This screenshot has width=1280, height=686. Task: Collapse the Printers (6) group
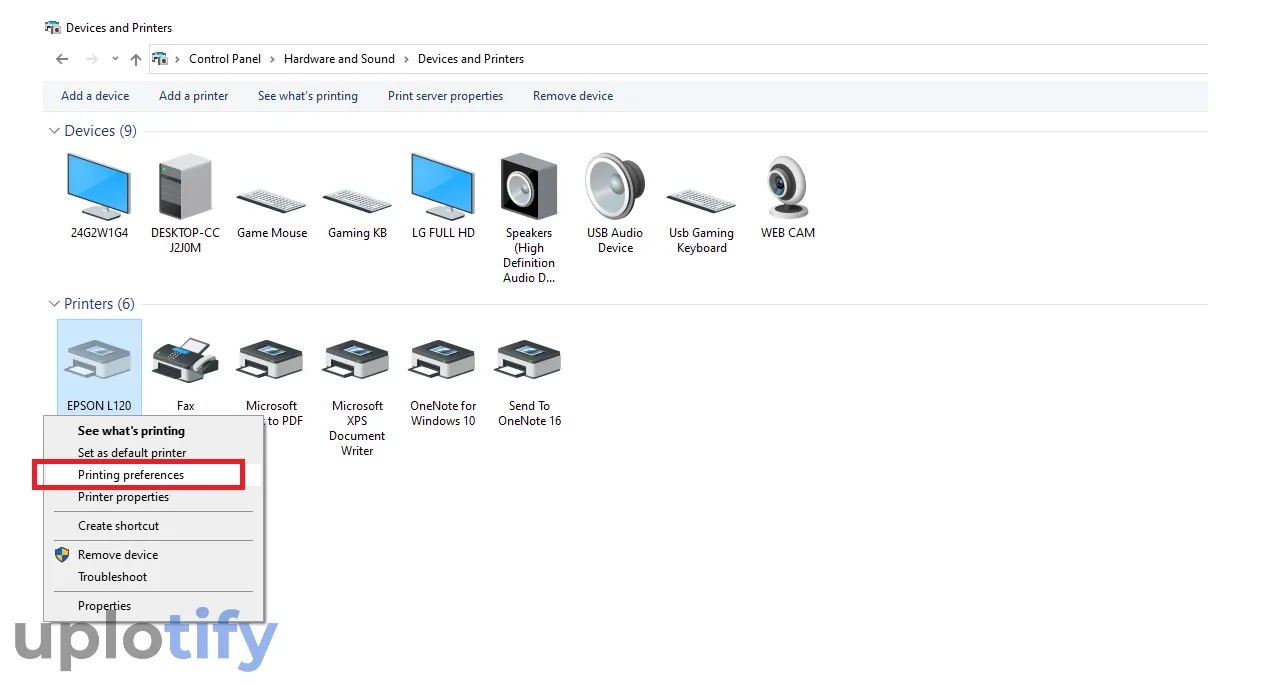coord(54,304)
